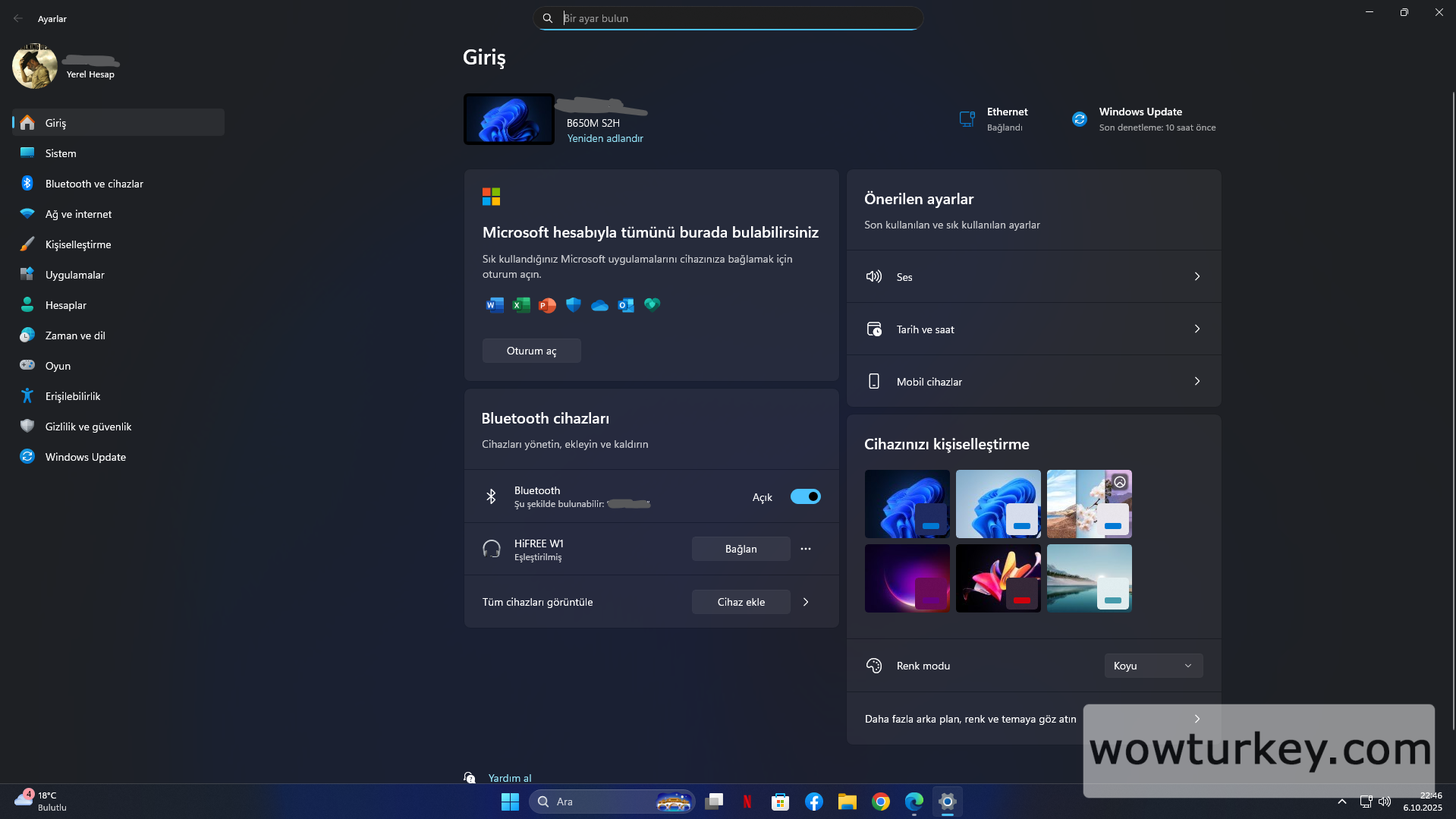
Task: Click the Yeniden adlandır link
Action: coord(605,138)
